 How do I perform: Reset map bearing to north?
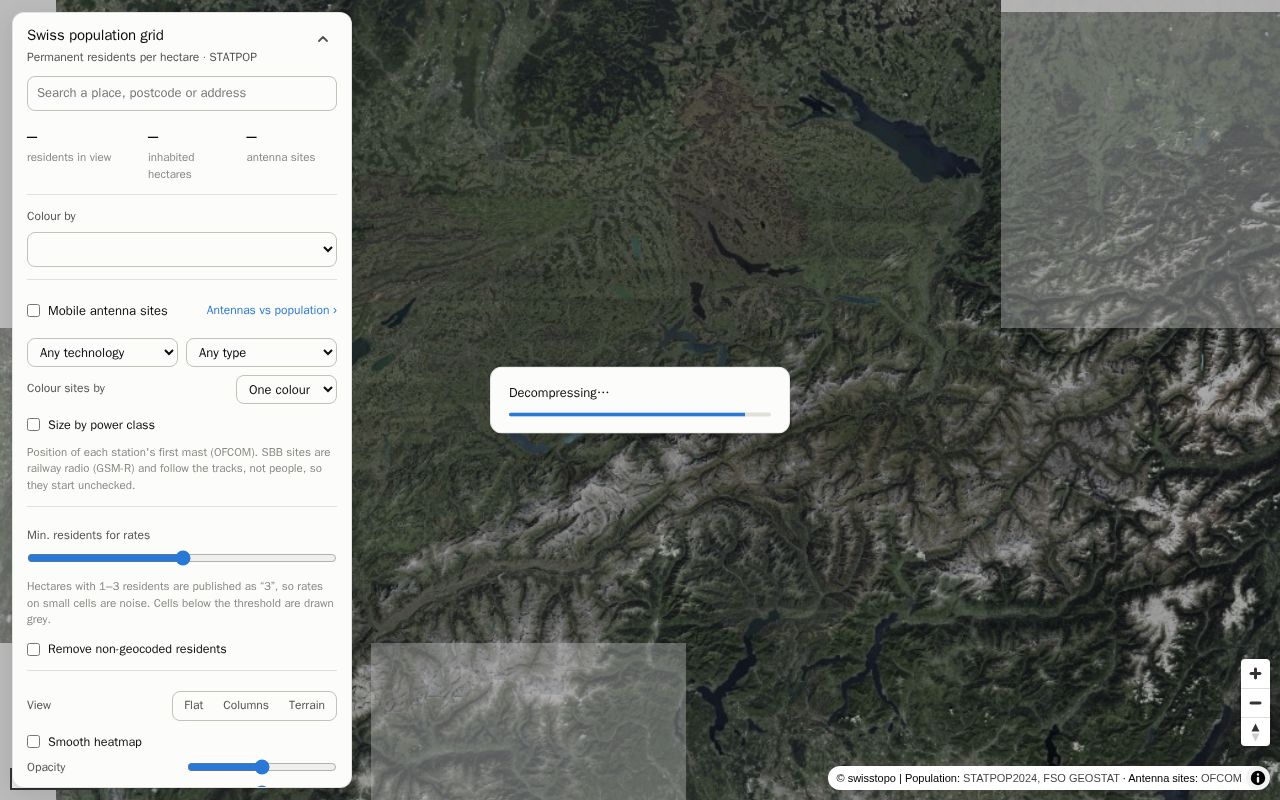(x=1255, y=732)
